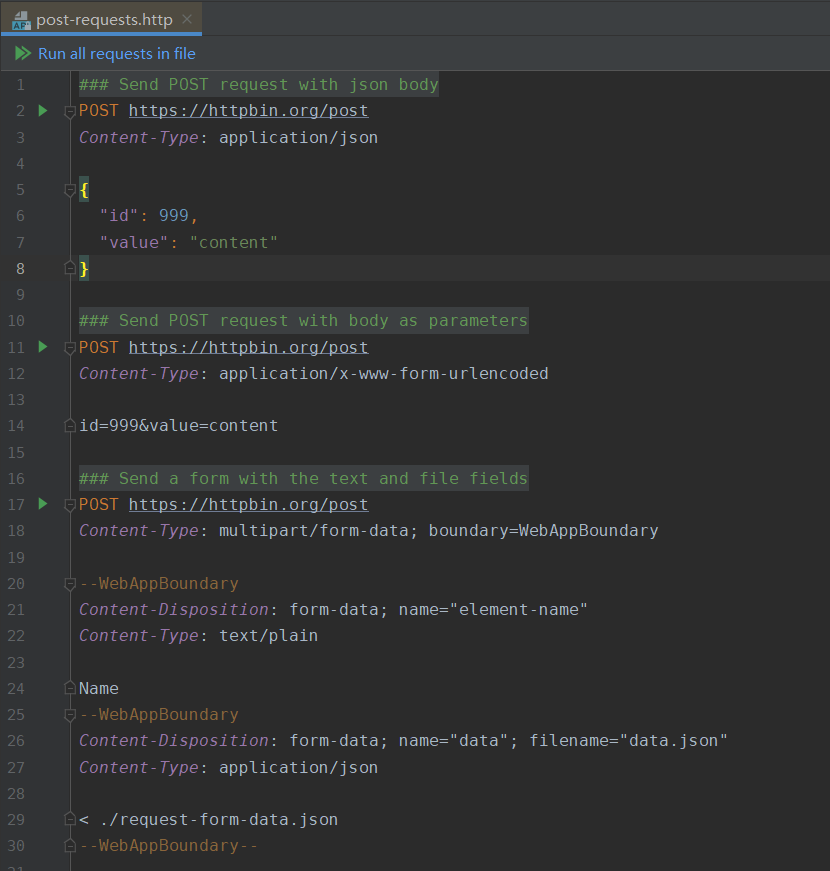
Task: Open the httpbin.org/post URL on line 17
Action: pyautogui.click(x=248, y=504)
